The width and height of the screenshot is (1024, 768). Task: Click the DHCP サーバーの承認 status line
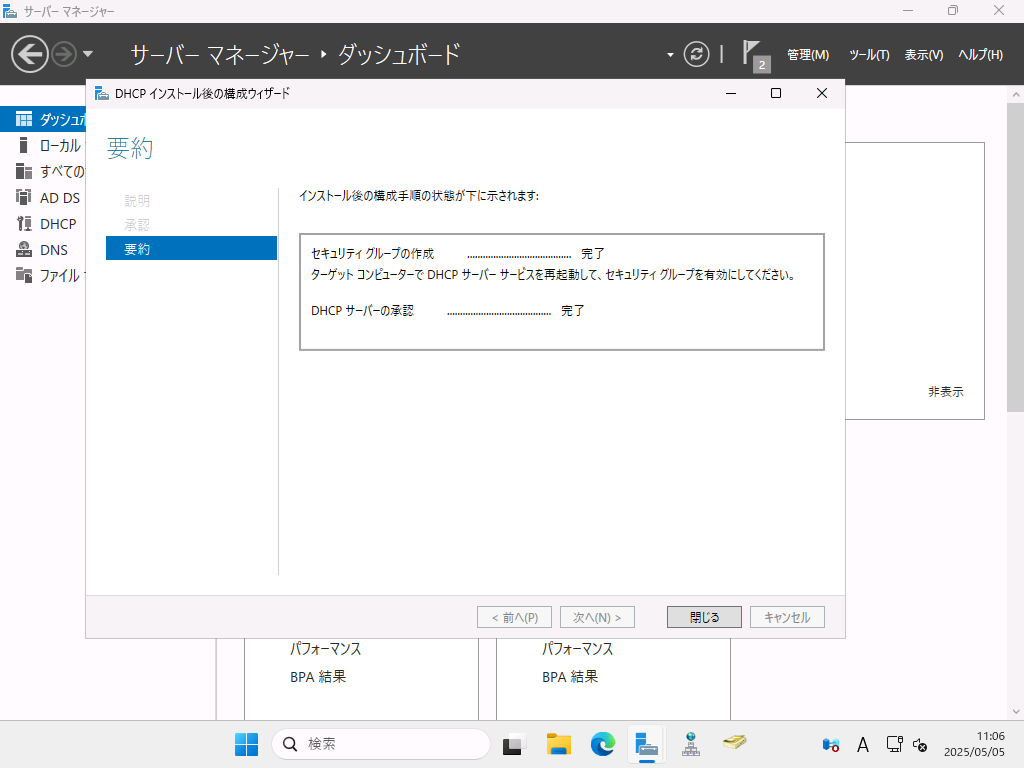point(448,311)
